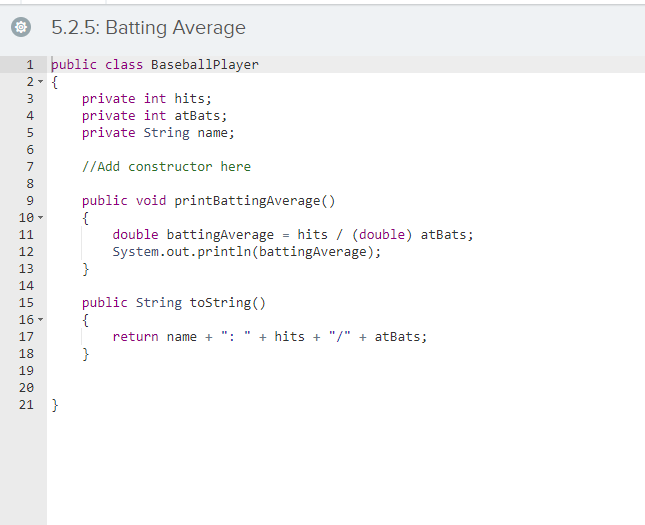
Task: Click line number 14 in the gutter
Action: click(26, 286)
